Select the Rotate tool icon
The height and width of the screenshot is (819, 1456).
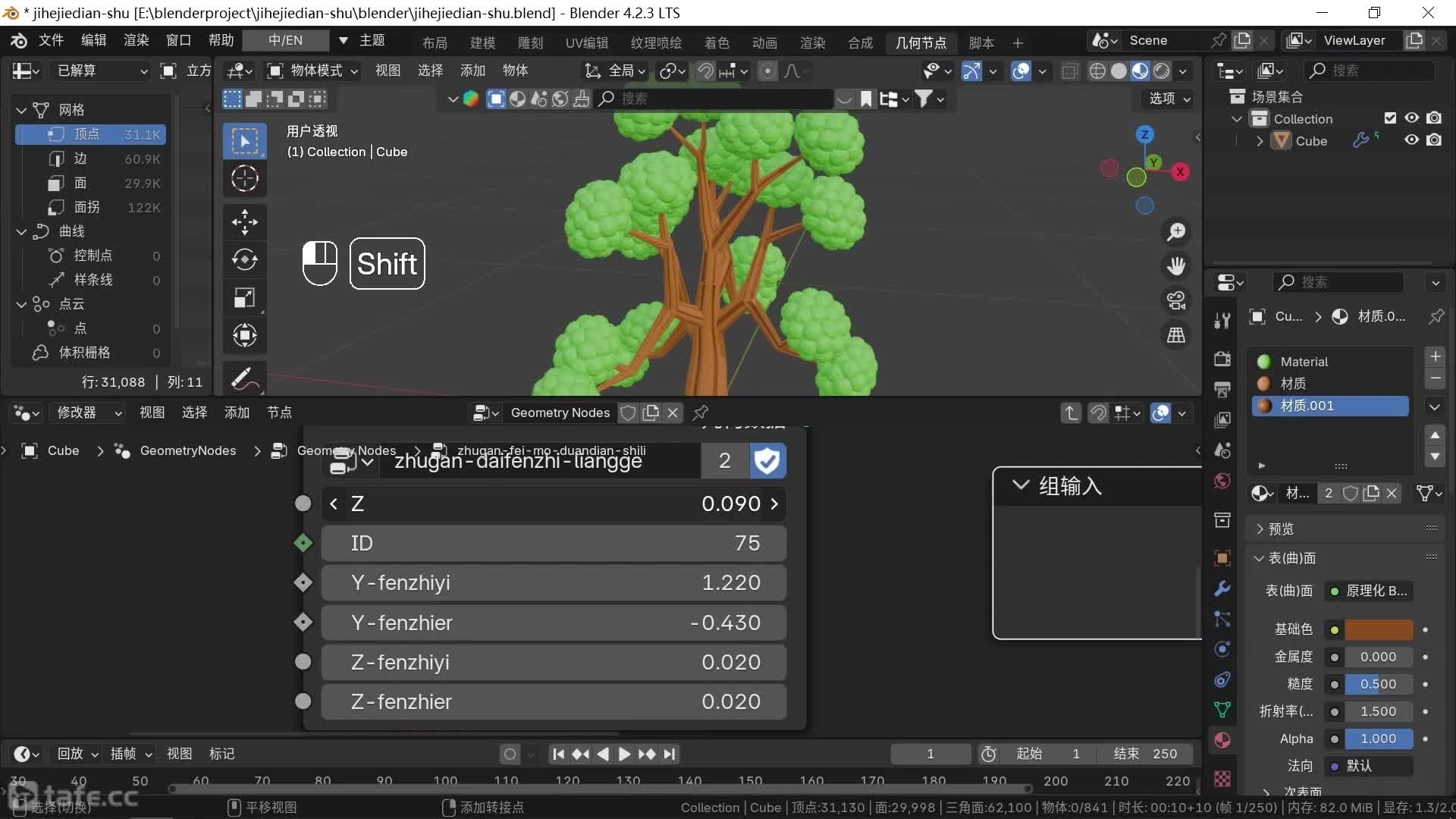(244, 260)
